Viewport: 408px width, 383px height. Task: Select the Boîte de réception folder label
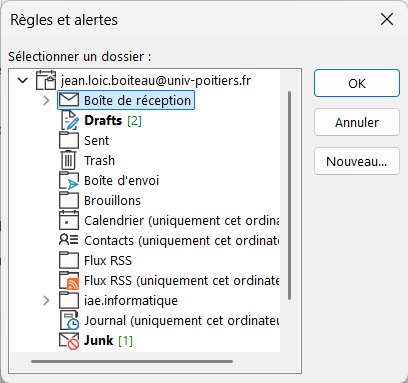[x=137, y=100]
